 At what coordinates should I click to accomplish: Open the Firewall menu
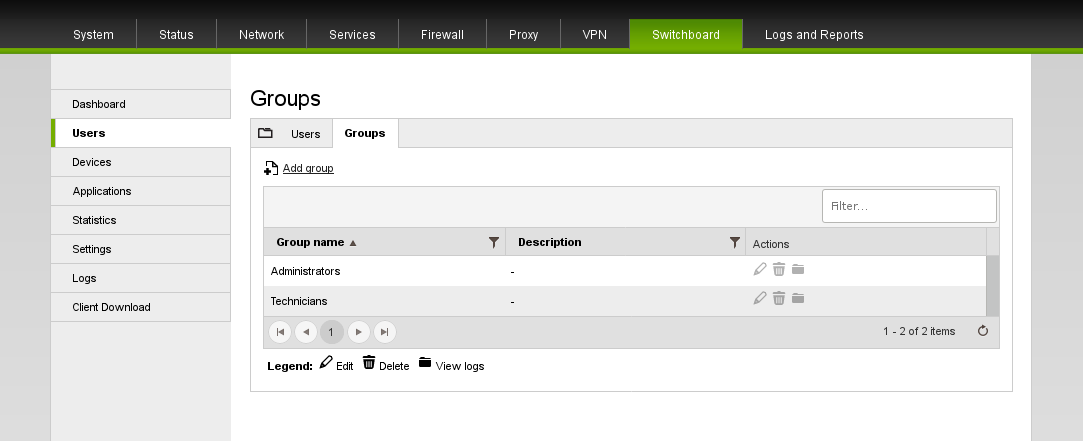442,34
